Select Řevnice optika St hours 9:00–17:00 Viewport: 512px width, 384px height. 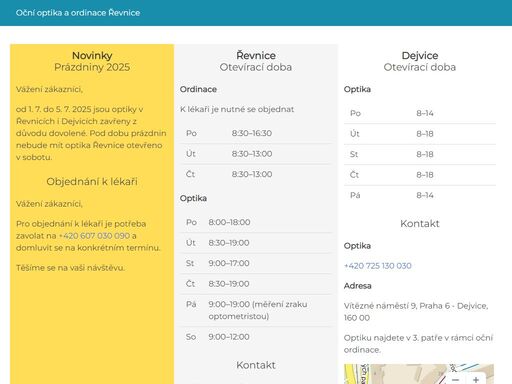tap(229, 263)
